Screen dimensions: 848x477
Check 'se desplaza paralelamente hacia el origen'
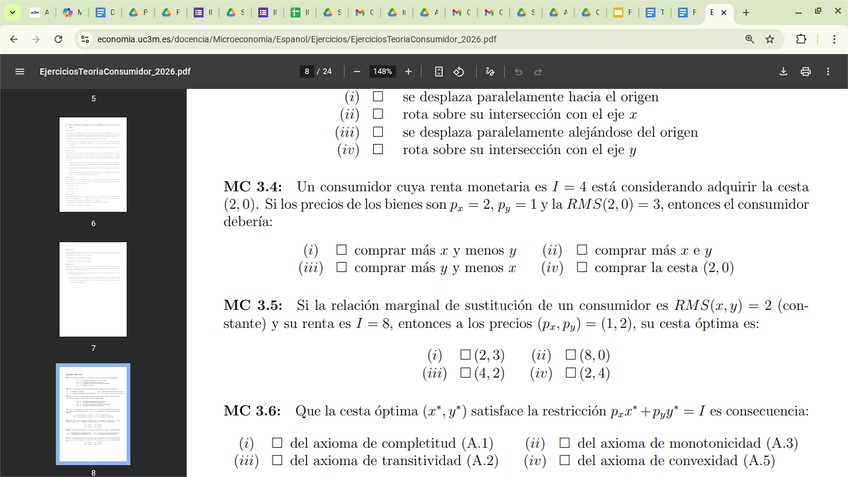pyautogui.click(x=378, y=96)
